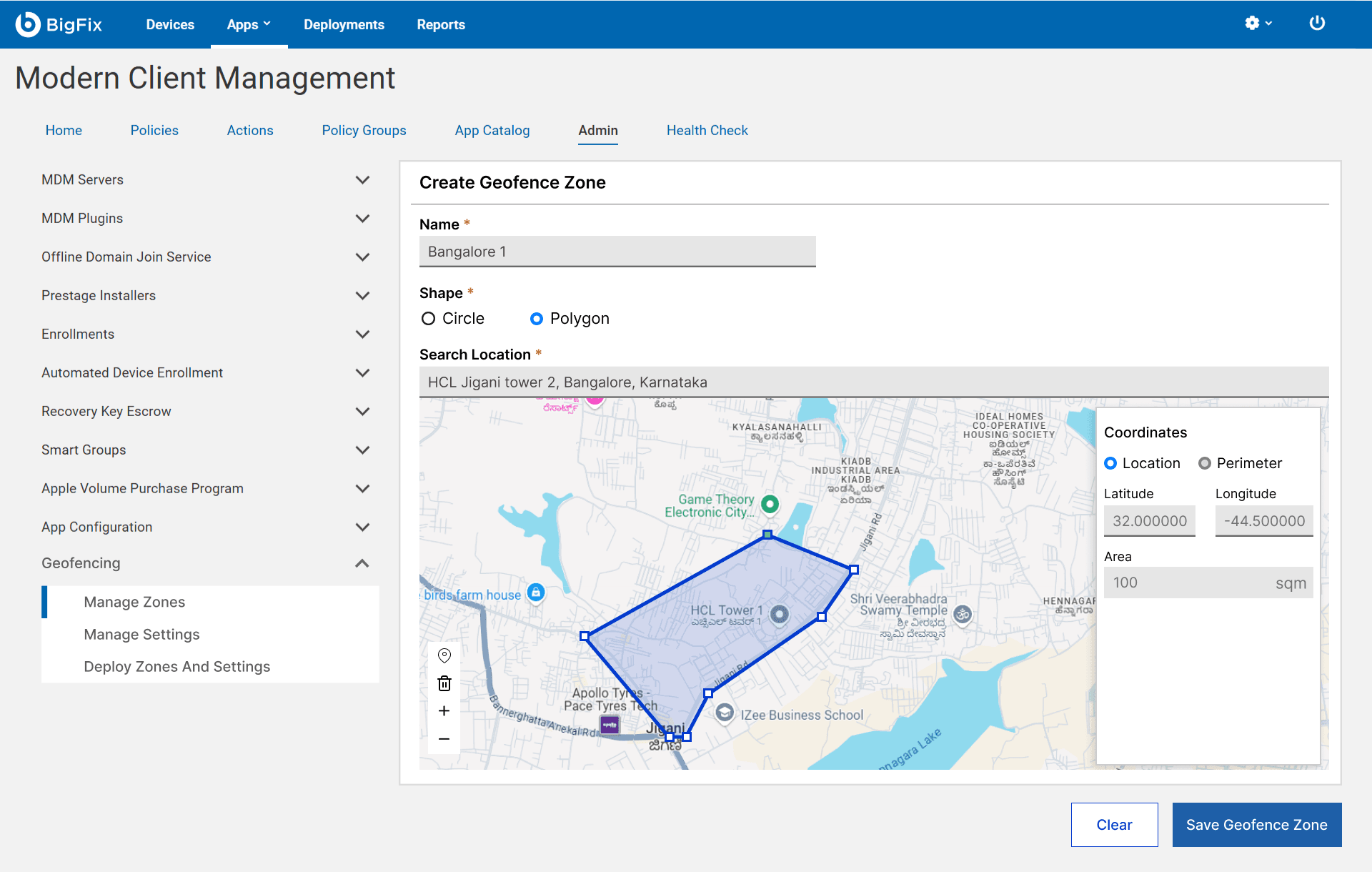
Task: Switch to the Policies tab
Action: [154, 130]
